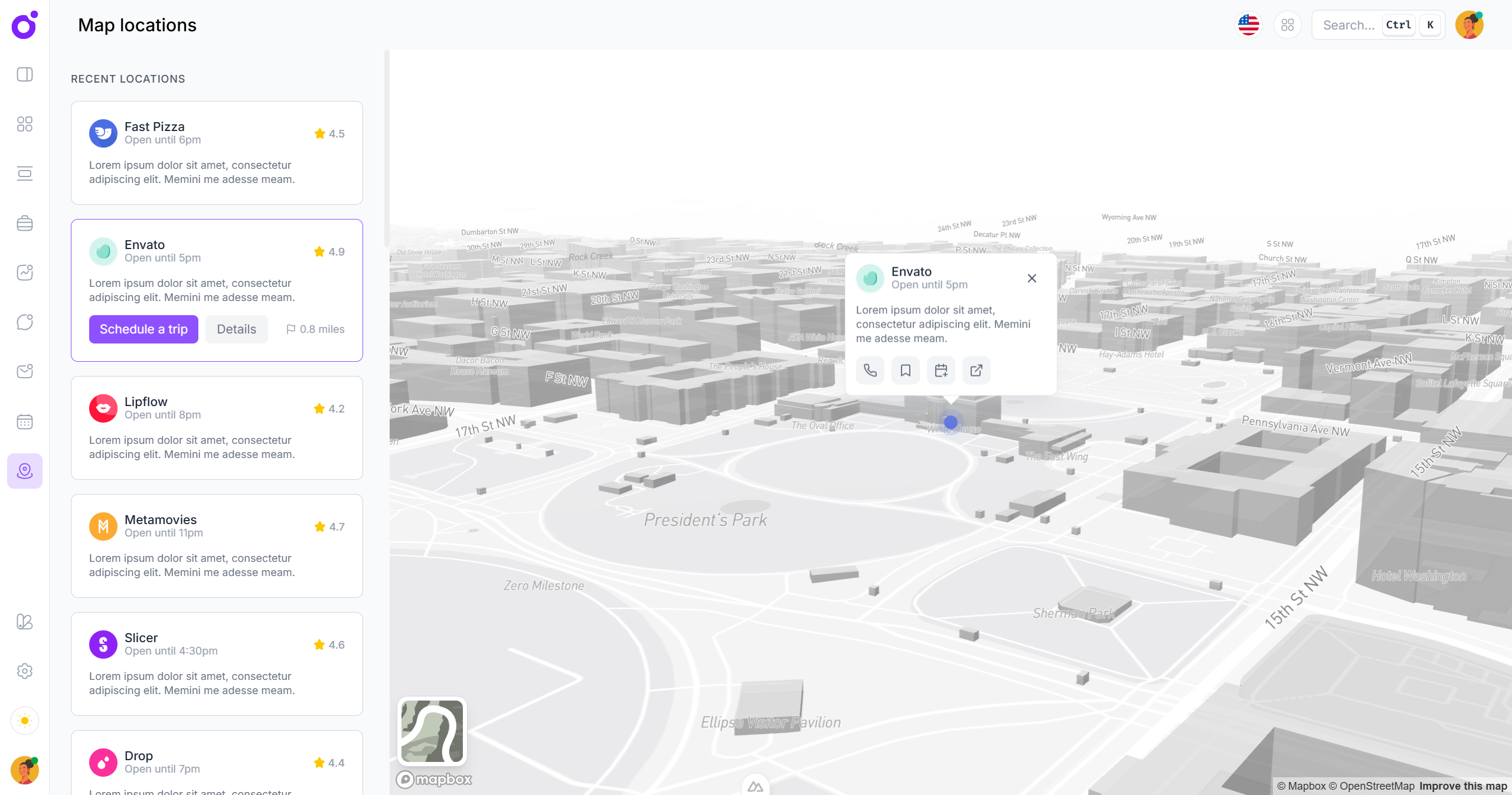Open the chat bubble icon in sidebar

pos(25,322)
